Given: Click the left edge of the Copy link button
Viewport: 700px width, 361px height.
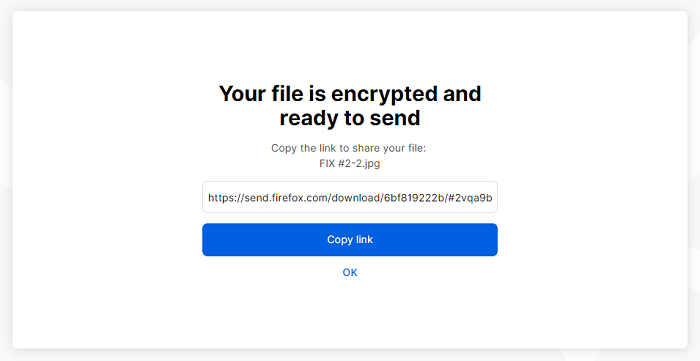Looking at the screenshot, I should pyautogui.click(x=207, y=240).
